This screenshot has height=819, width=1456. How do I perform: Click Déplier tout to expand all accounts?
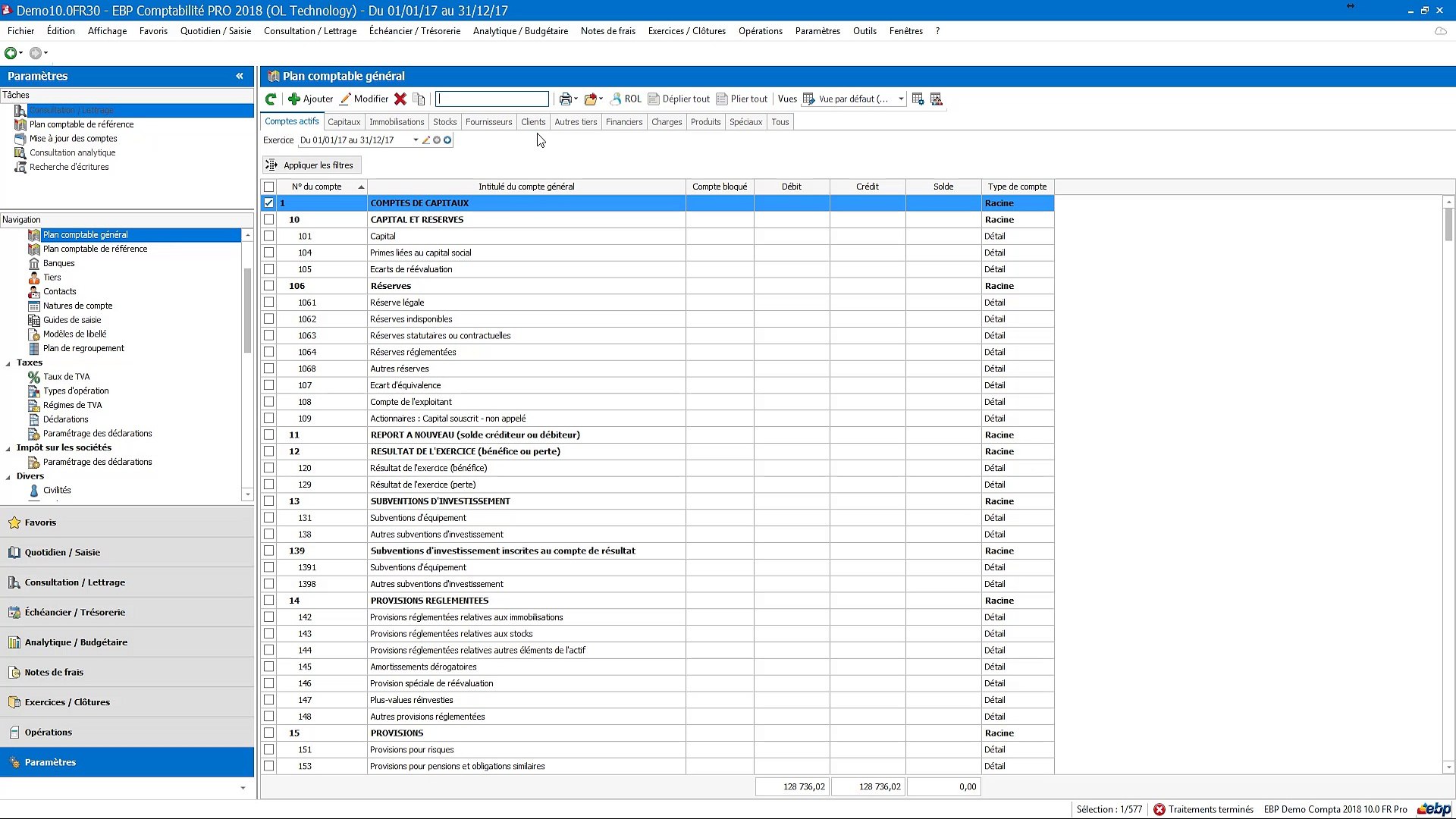[x=679, y=99]
